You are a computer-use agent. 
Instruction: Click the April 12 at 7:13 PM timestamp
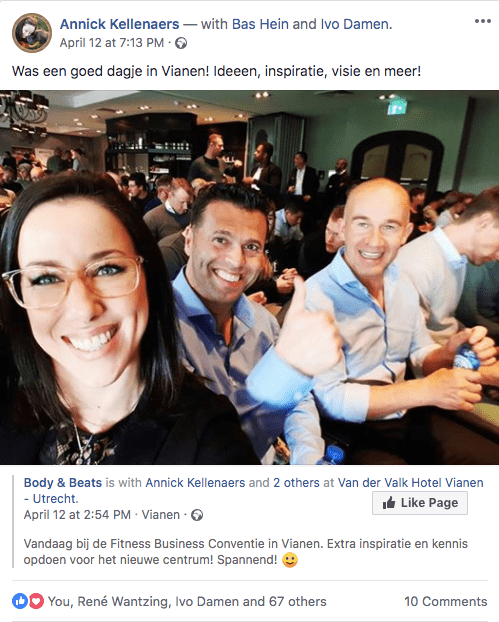[112, 43]
